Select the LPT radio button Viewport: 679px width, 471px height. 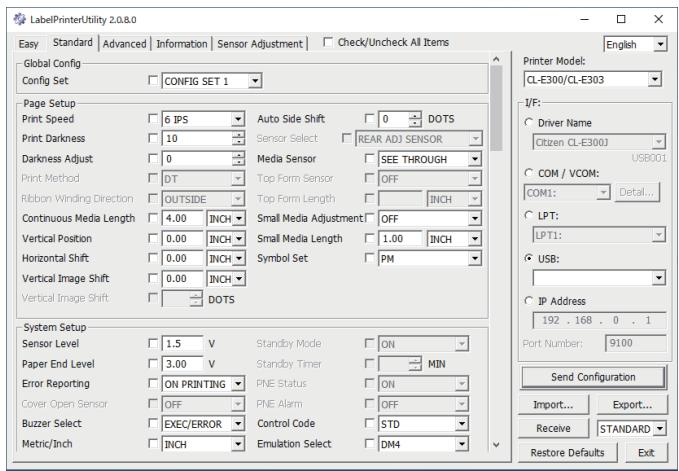(x=529, y=215)
